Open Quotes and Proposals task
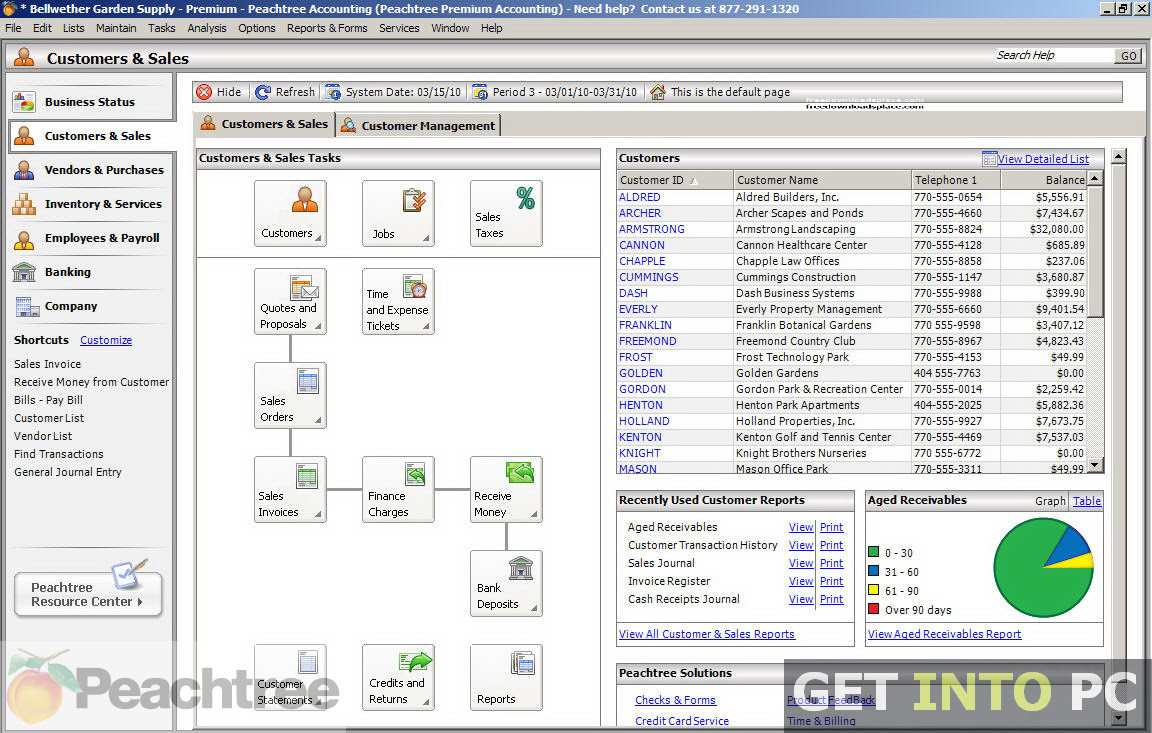 point(290,301)
